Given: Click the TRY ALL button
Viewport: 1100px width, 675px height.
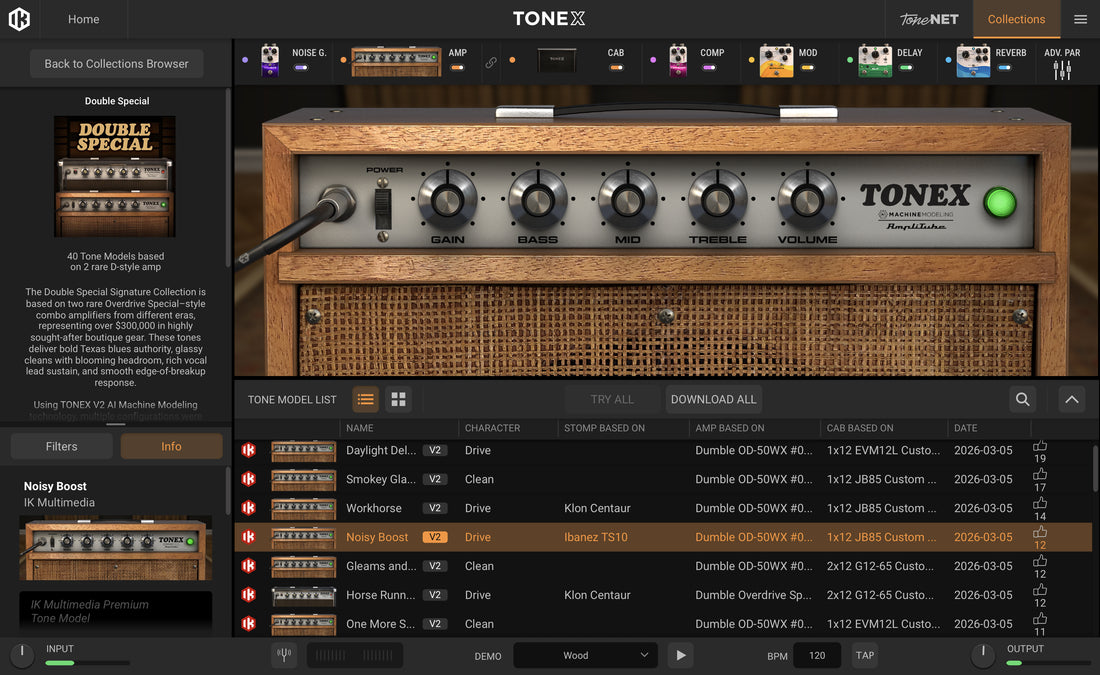Looking at the screenshot, I should 612,399.
